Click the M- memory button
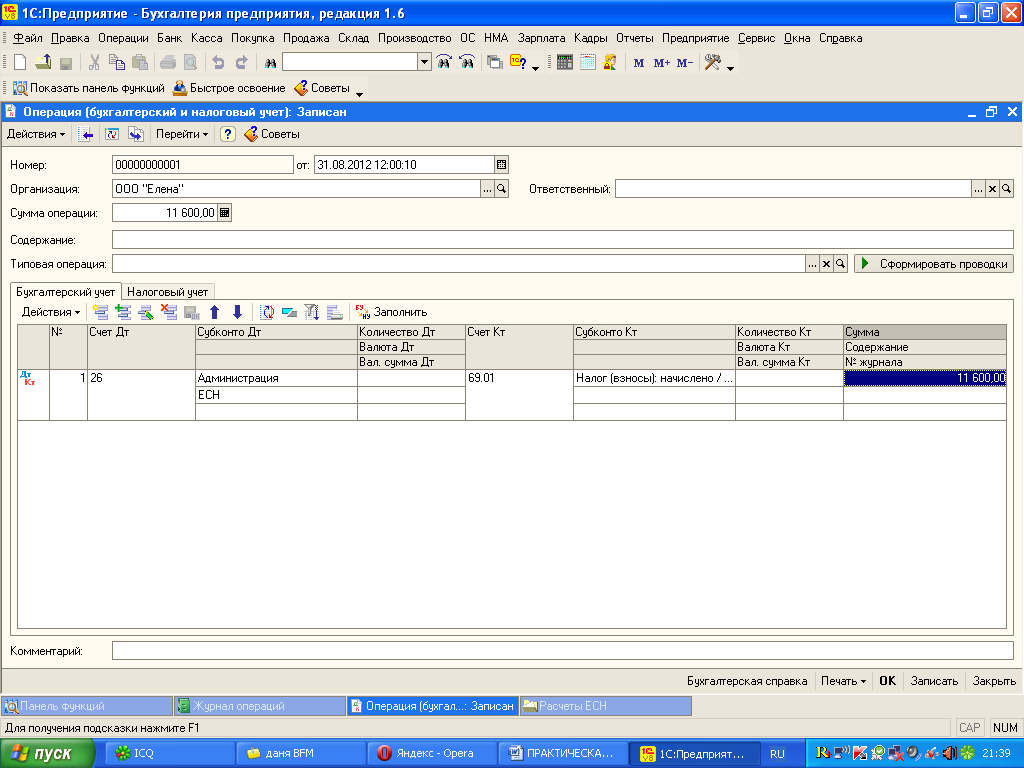Viewport: 1024px width, 768px height. coord(684,63)
